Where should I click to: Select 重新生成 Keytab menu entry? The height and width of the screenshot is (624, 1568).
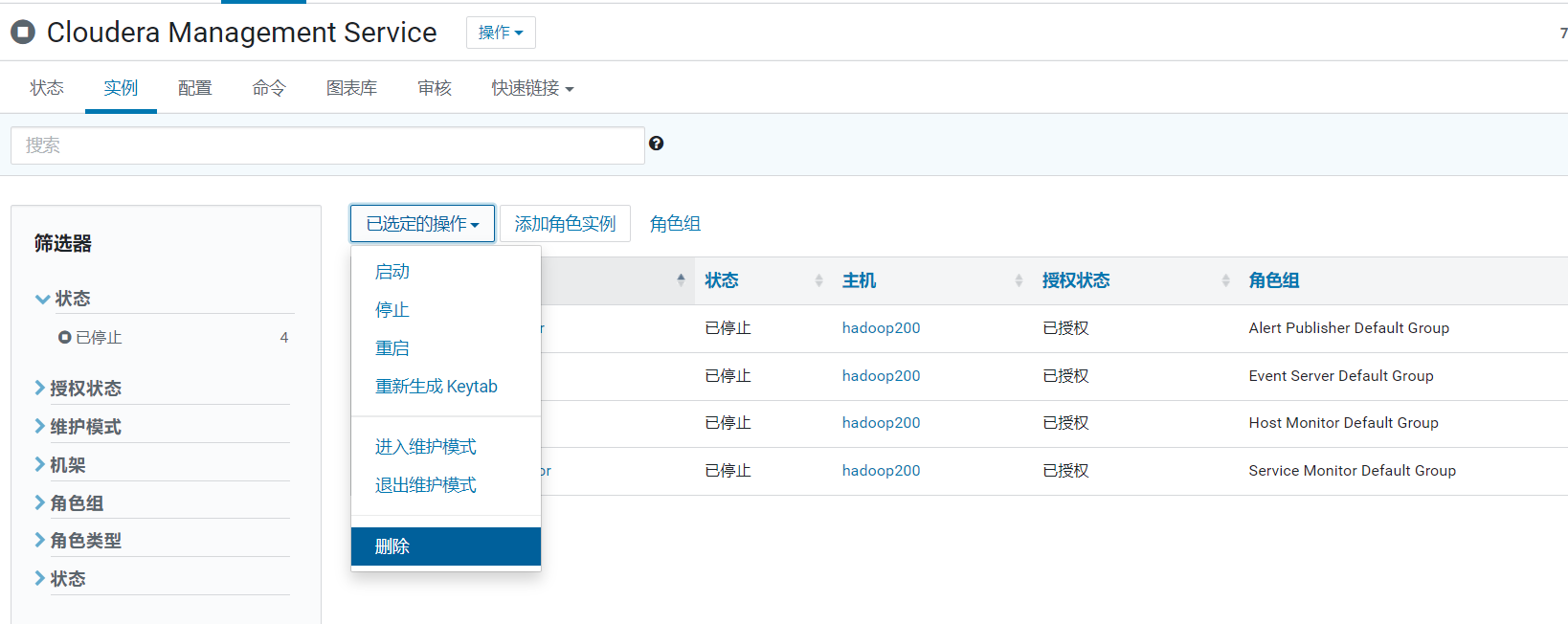446,387
